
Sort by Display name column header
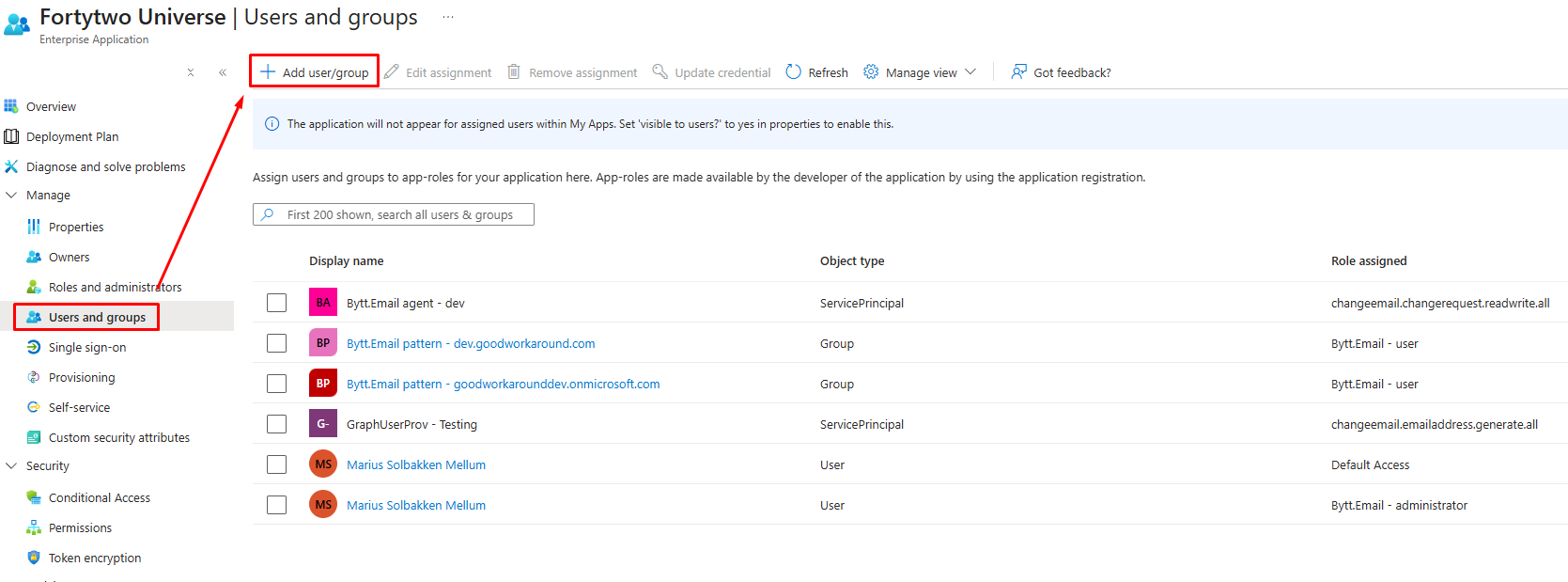(x=347, y=261)
